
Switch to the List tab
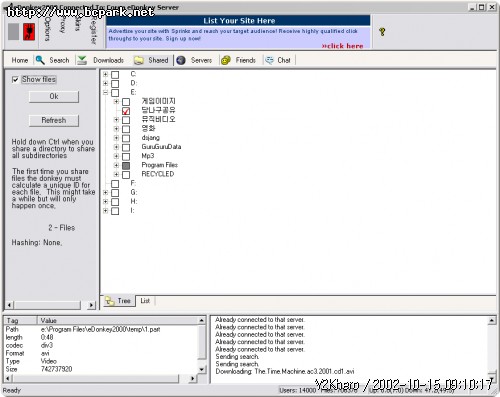pyautogui.click(x=145, y=301)
